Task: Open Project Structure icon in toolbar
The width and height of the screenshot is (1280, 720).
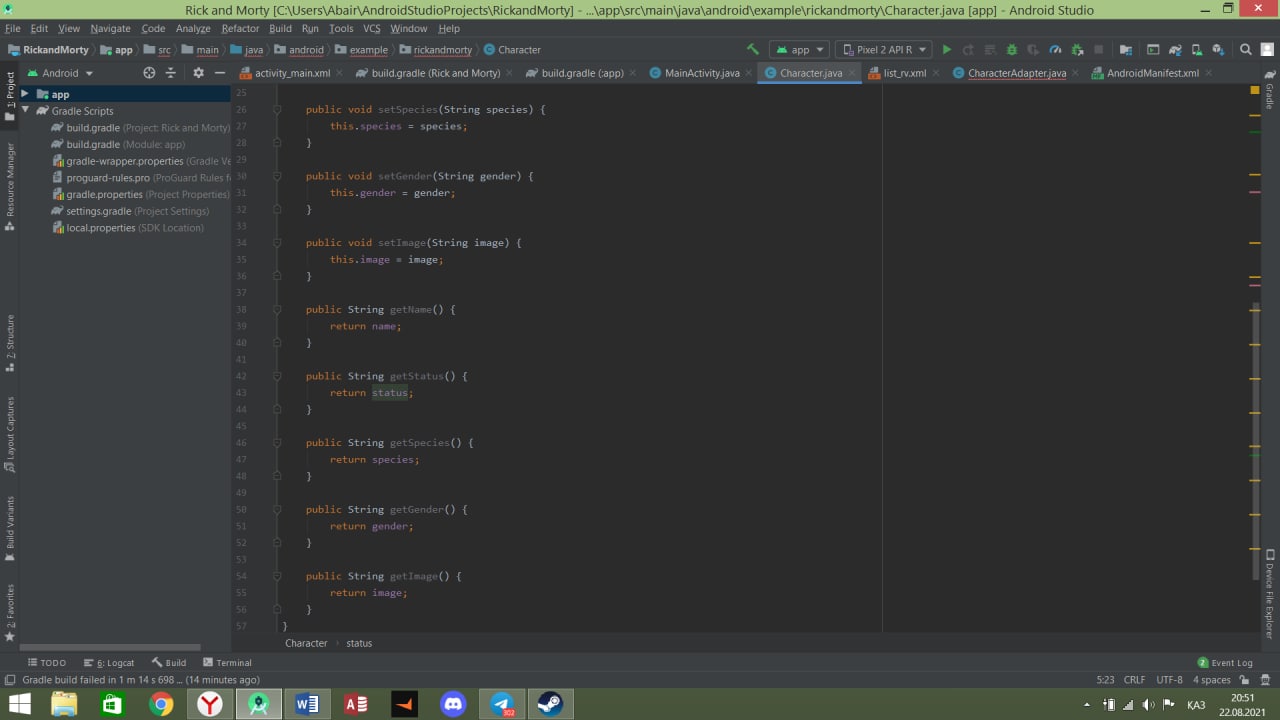Action: coord(1125,49)
